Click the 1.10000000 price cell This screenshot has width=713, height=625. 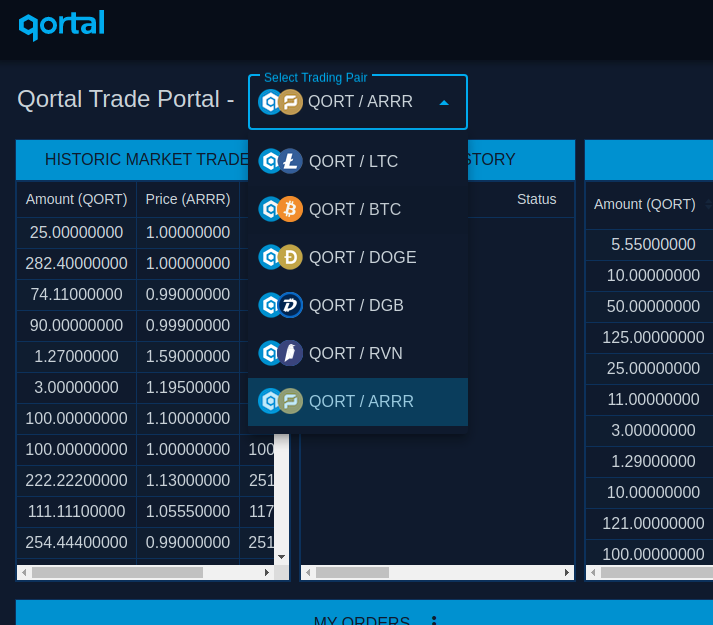pyautogui.click(x=188, y=418)
